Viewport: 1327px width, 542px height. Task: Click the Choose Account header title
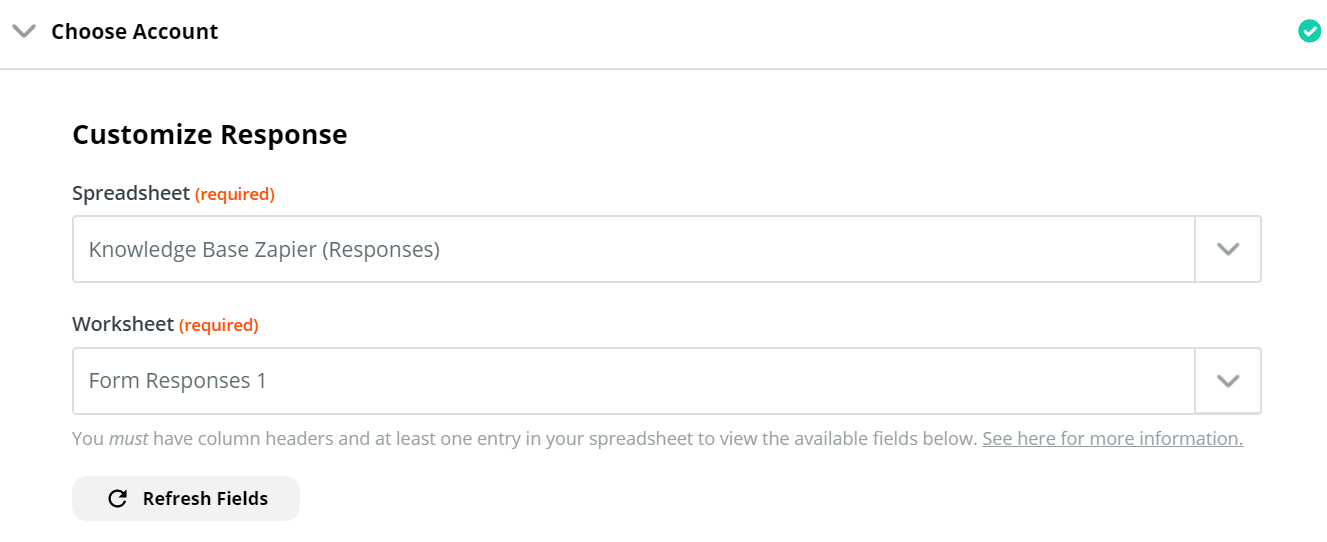(135, 32)
